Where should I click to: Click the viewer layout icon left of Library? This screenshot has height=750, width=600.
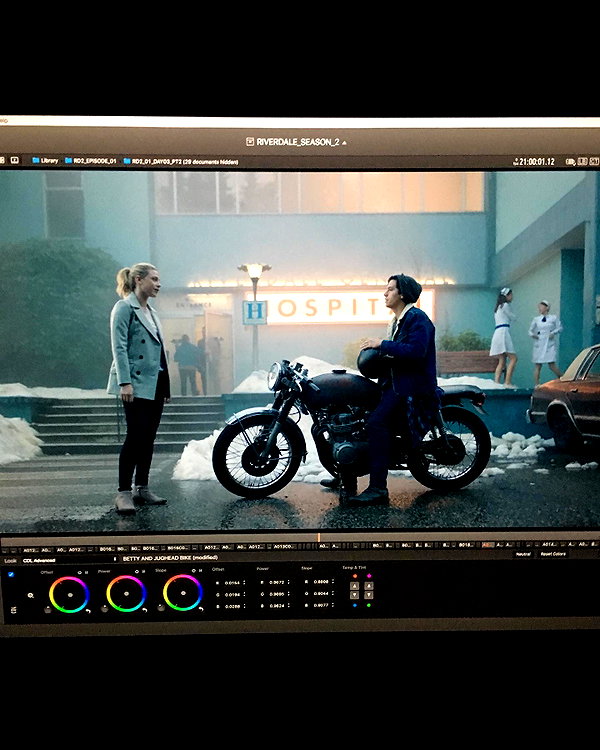[x=15, y=160]
